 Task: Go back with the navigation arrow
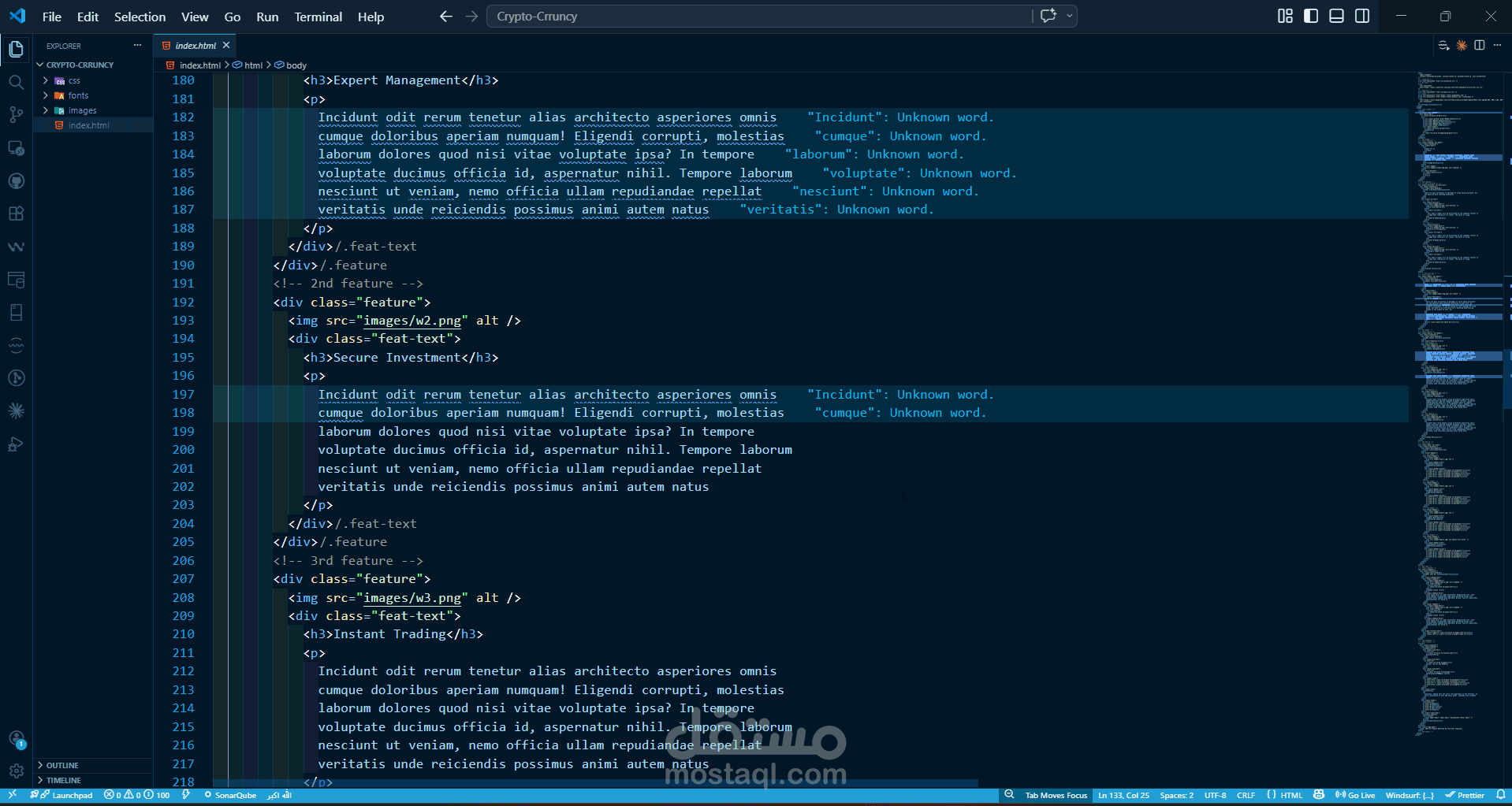446,16
